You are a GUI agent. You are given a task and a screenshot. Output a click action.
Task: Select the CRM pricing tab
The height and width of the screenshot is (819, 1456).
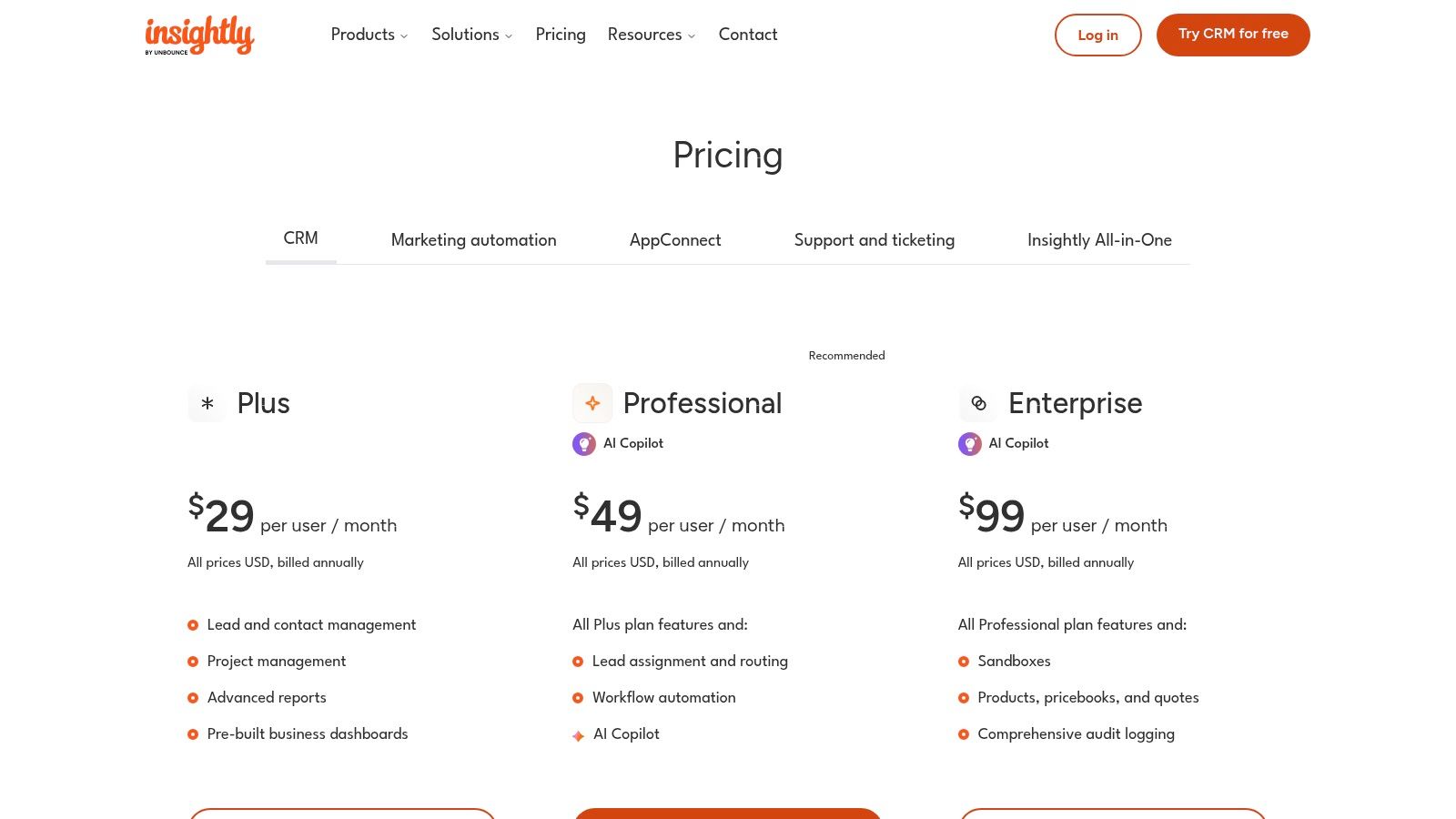click(x=300, y=238)
